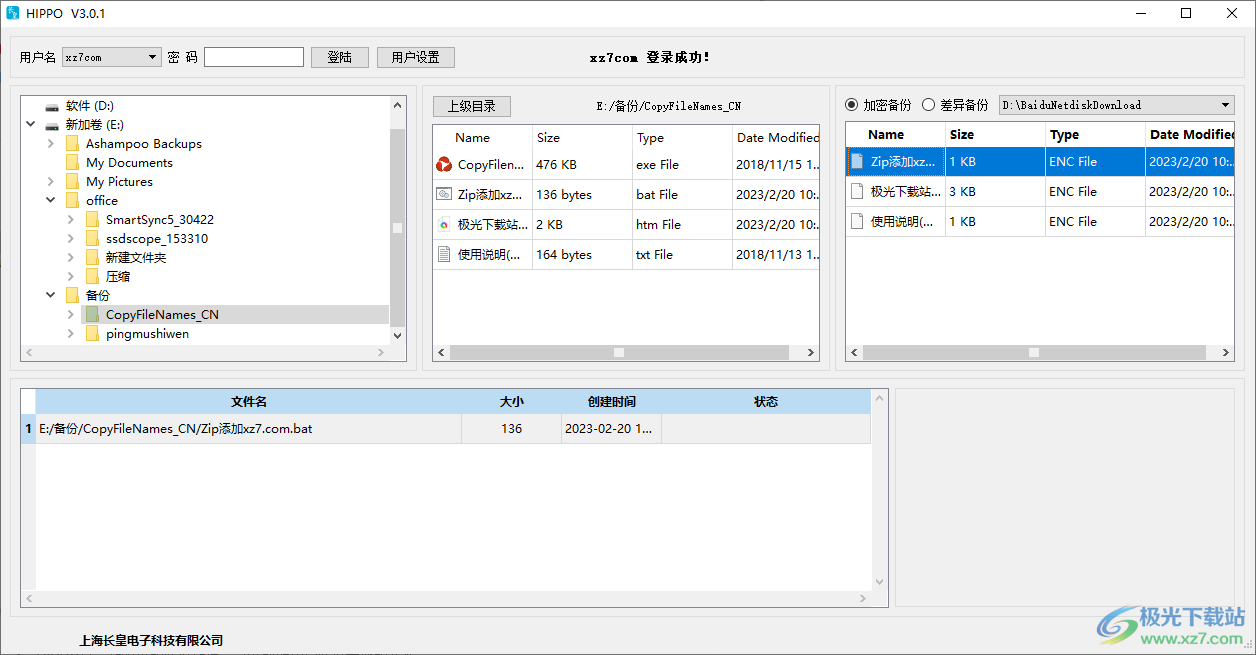Screen dimensions: 1256x655
Task: Collapse the 新加卷 (E:) drive node
Action: pyautogui.click(x=31, y=125)
